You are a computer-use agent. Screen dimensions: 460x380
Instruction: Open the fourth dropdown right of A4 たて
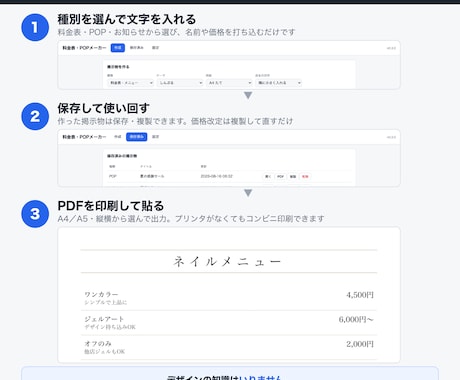coord(279,83)
